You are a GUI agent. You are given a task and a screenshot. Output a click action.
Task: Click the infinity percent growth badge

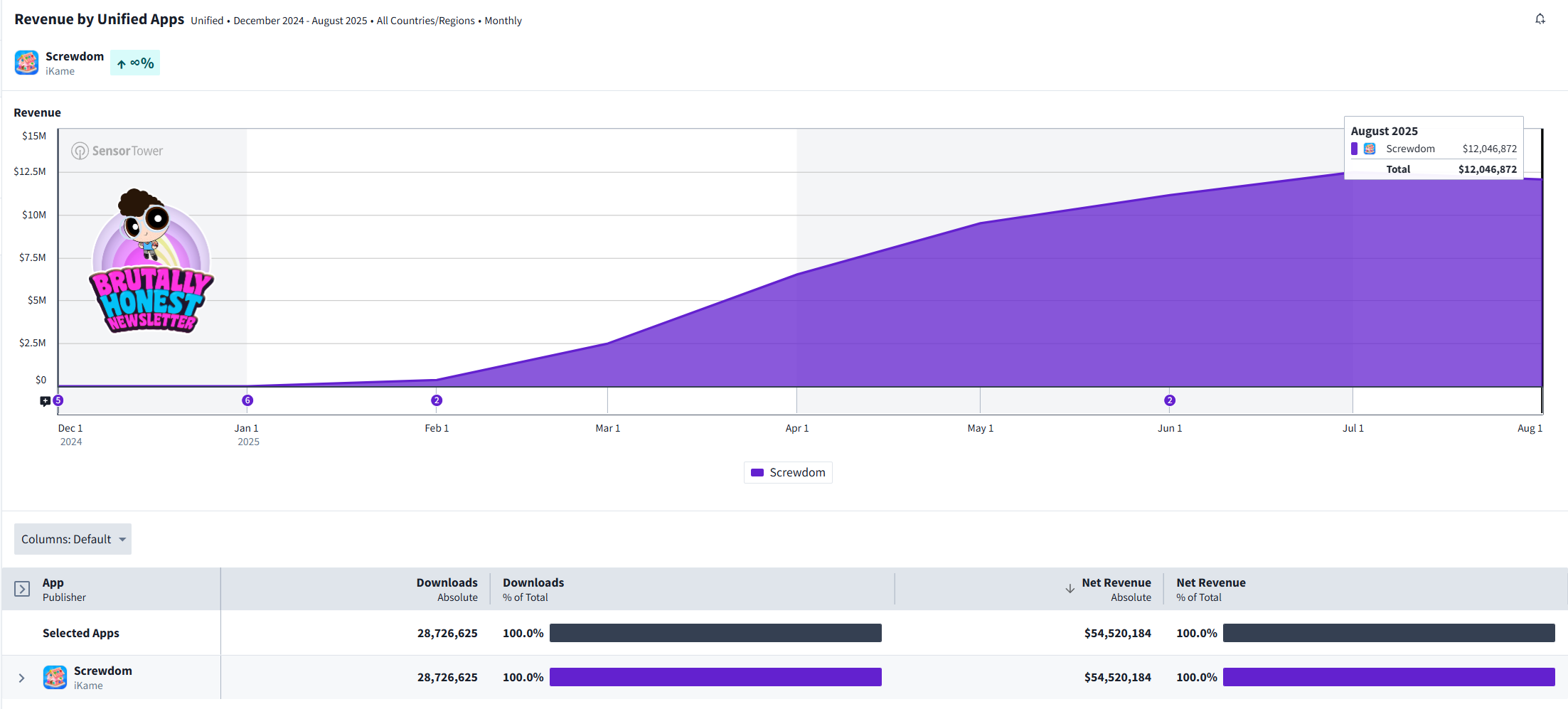135,63
